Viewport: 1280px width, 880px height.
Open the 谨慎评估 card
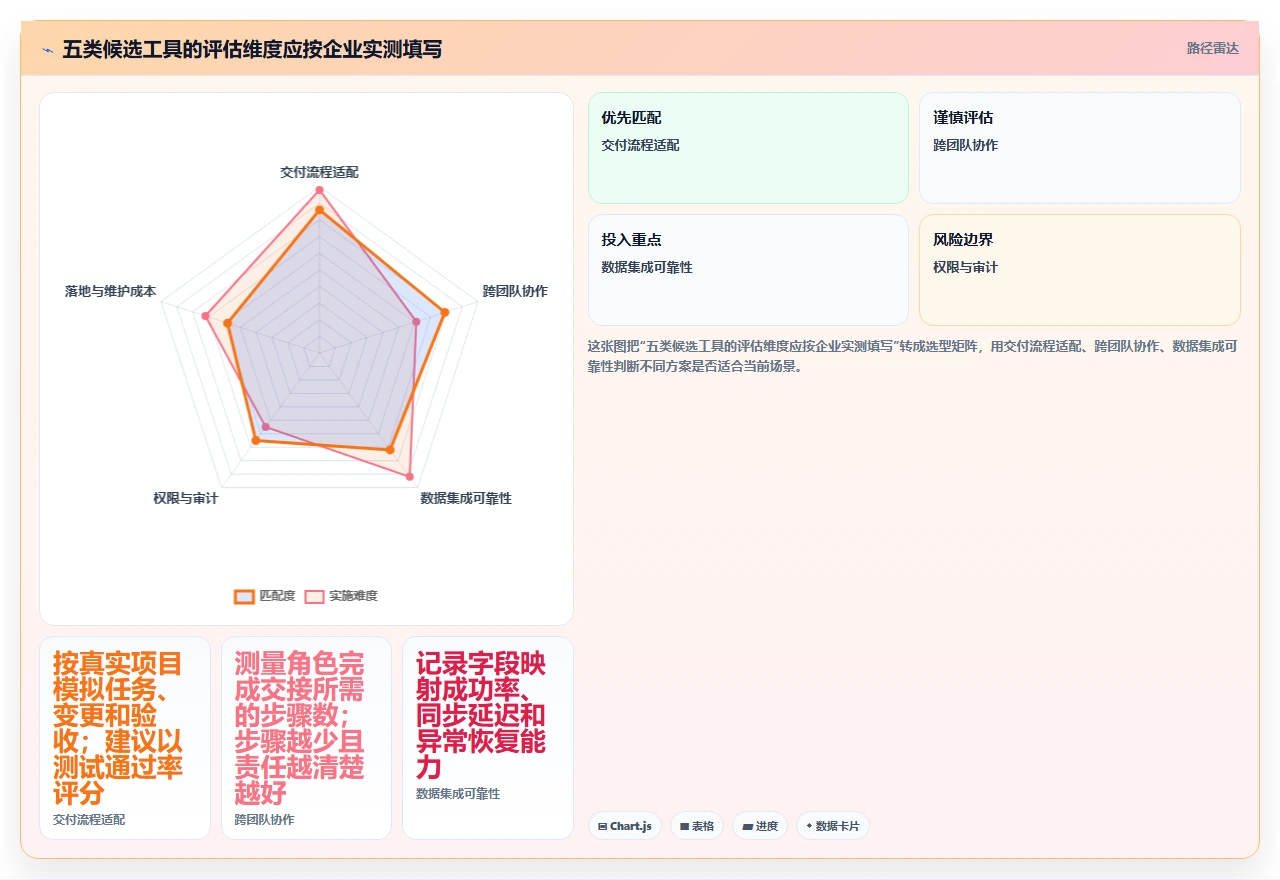click(x=1080, y=148)
